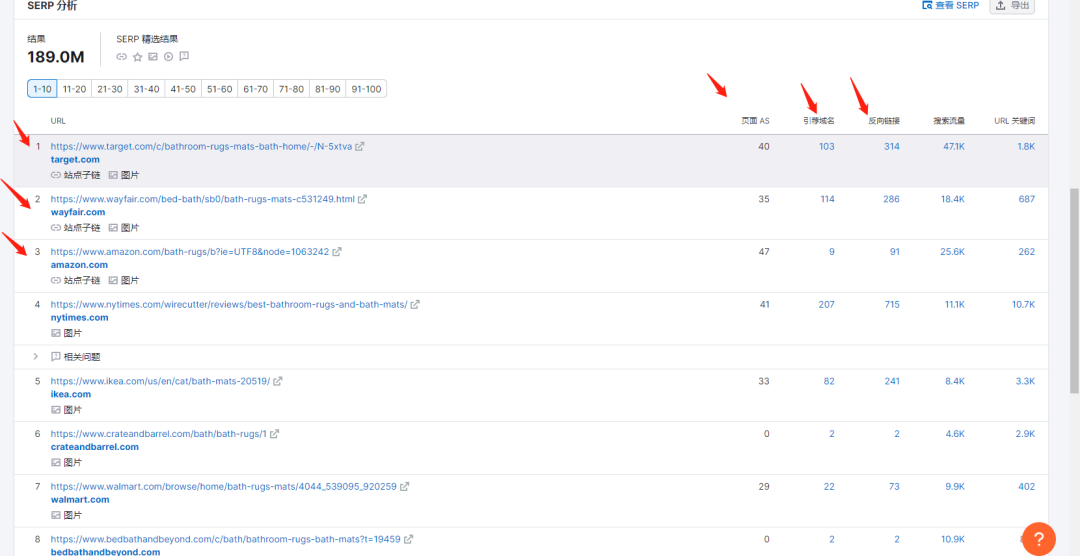Click the vertical scrollbar on the right

click(x=1074, y=290)
